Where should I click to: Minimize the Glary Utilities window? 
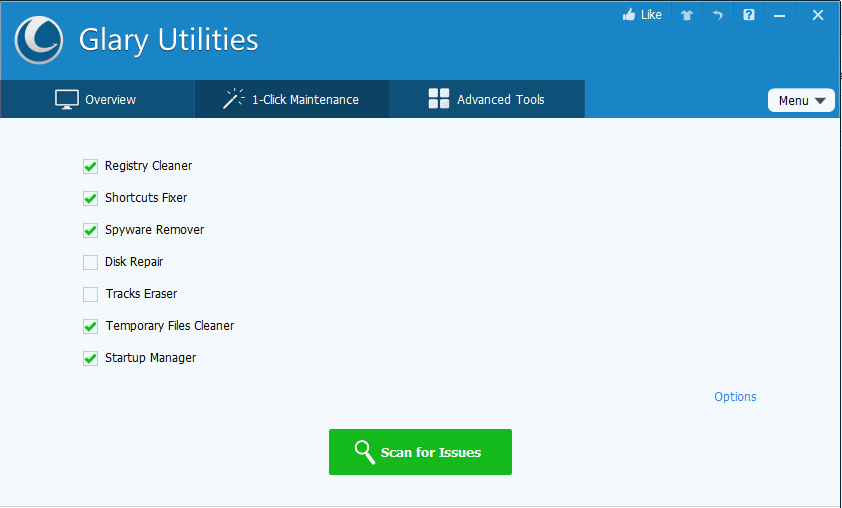[779, 16]
